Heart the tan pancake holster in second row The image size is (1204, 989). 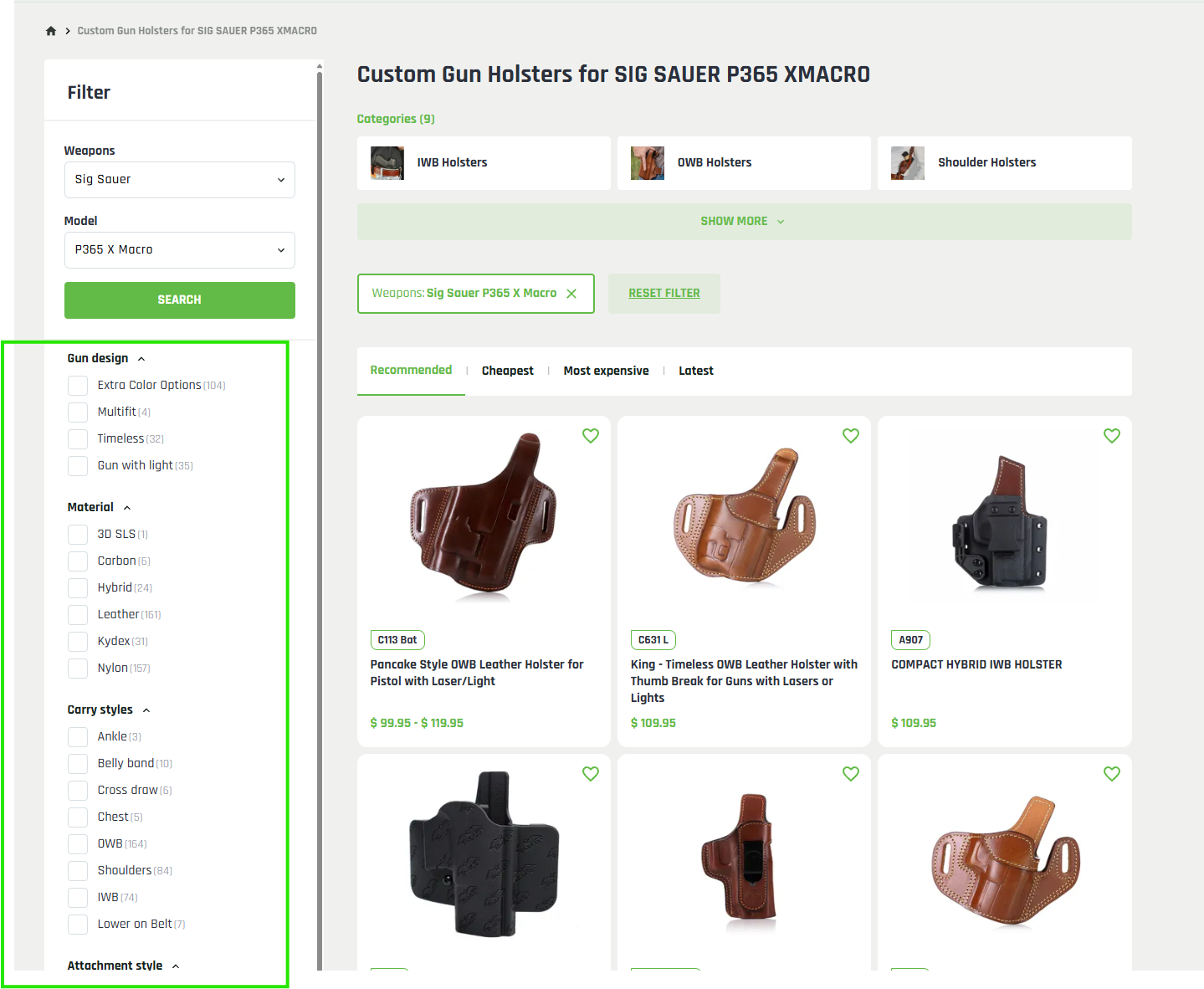click(x=1112, y=774)
